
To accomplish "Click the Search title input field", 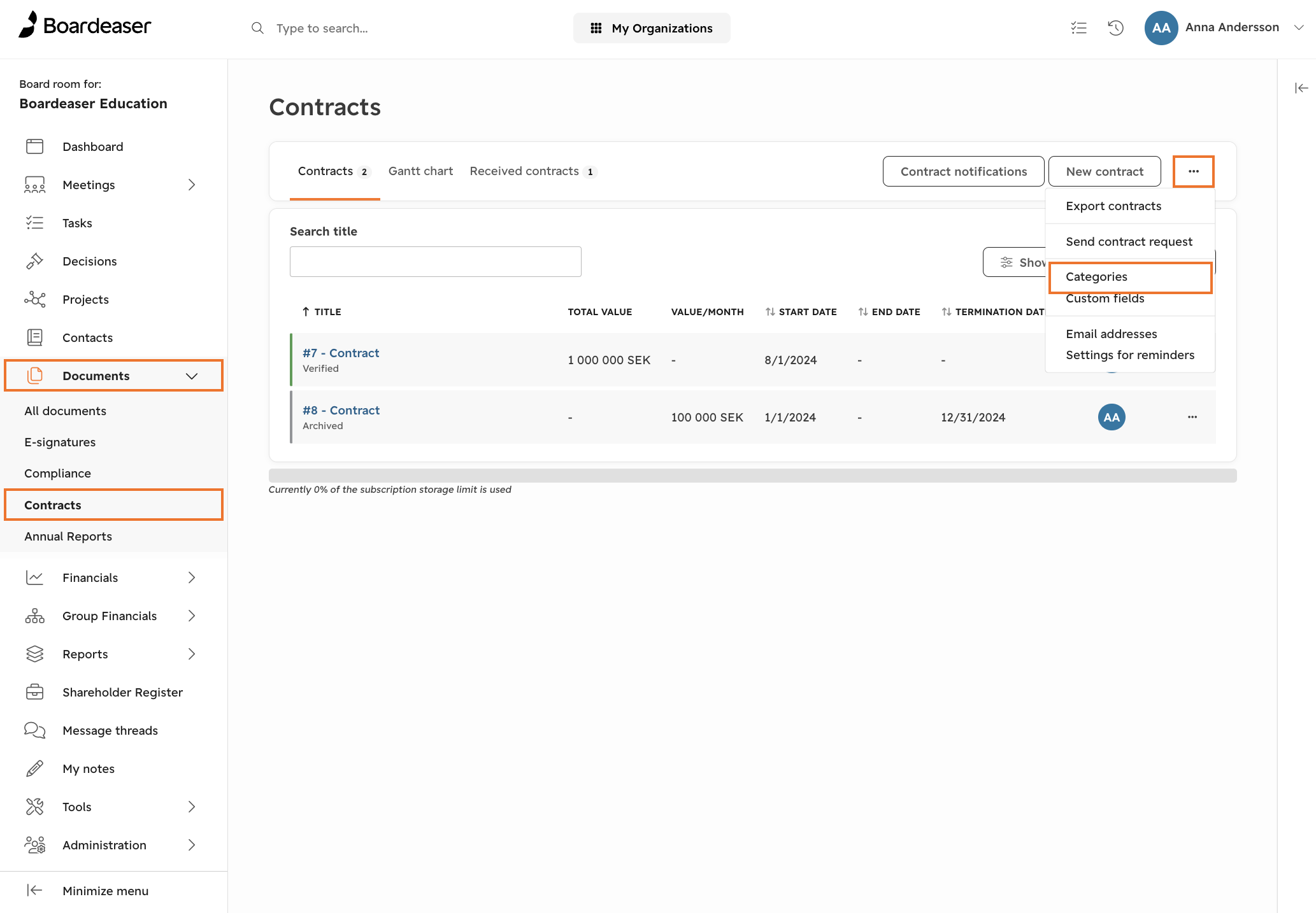I will click(435, 262).
